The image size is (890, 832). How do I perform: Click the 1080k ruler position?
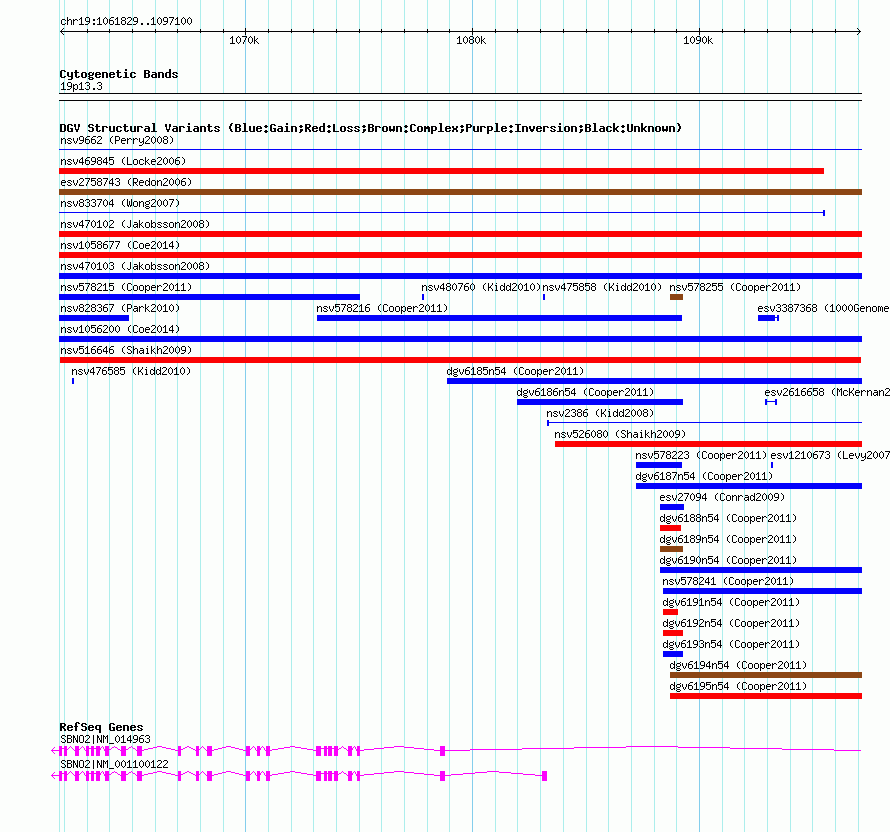pos(471,40)
